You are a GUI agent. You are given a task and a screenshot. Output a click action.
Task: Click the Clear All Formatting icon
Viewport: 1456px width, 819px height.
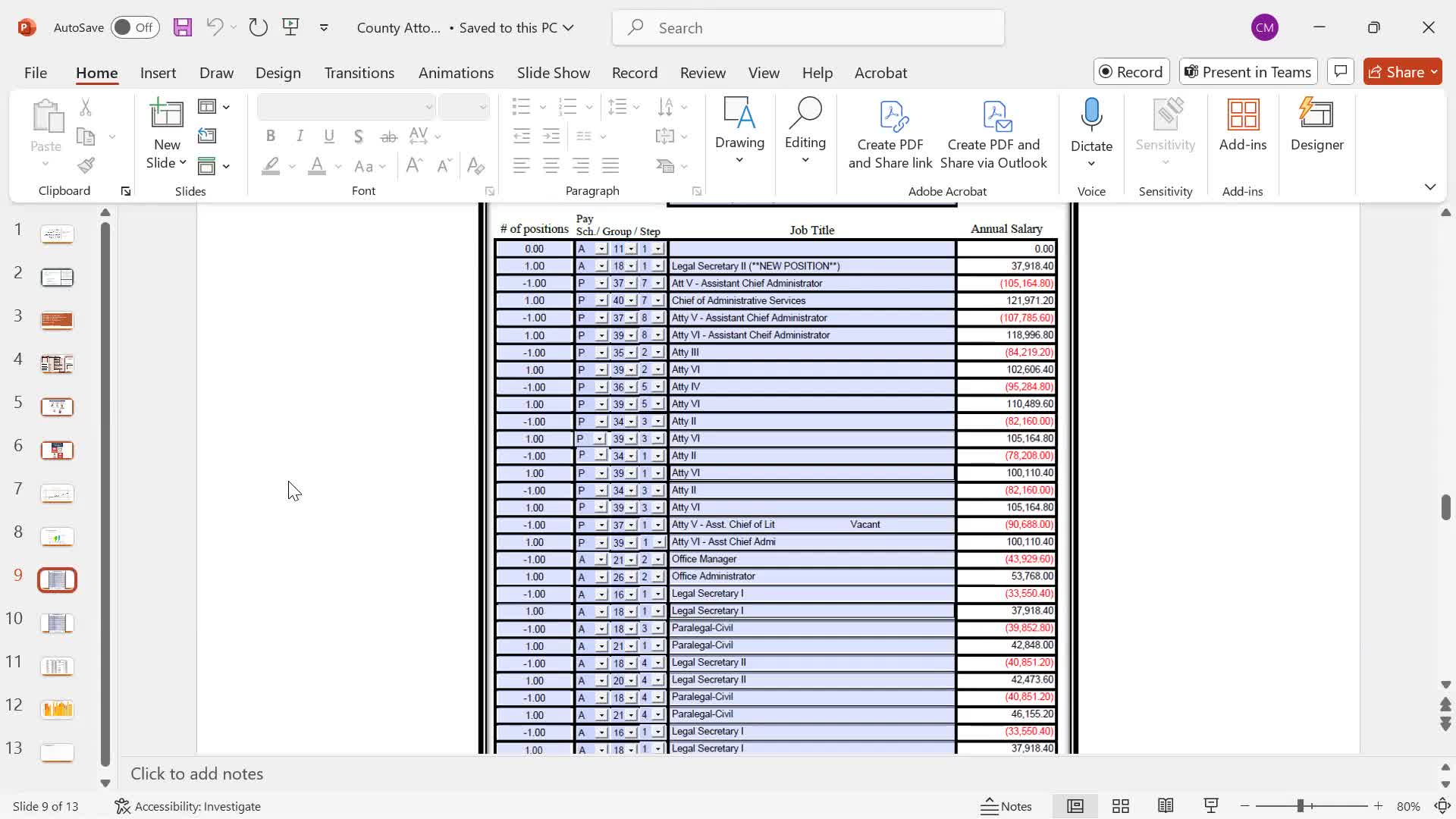pos(475,165)
